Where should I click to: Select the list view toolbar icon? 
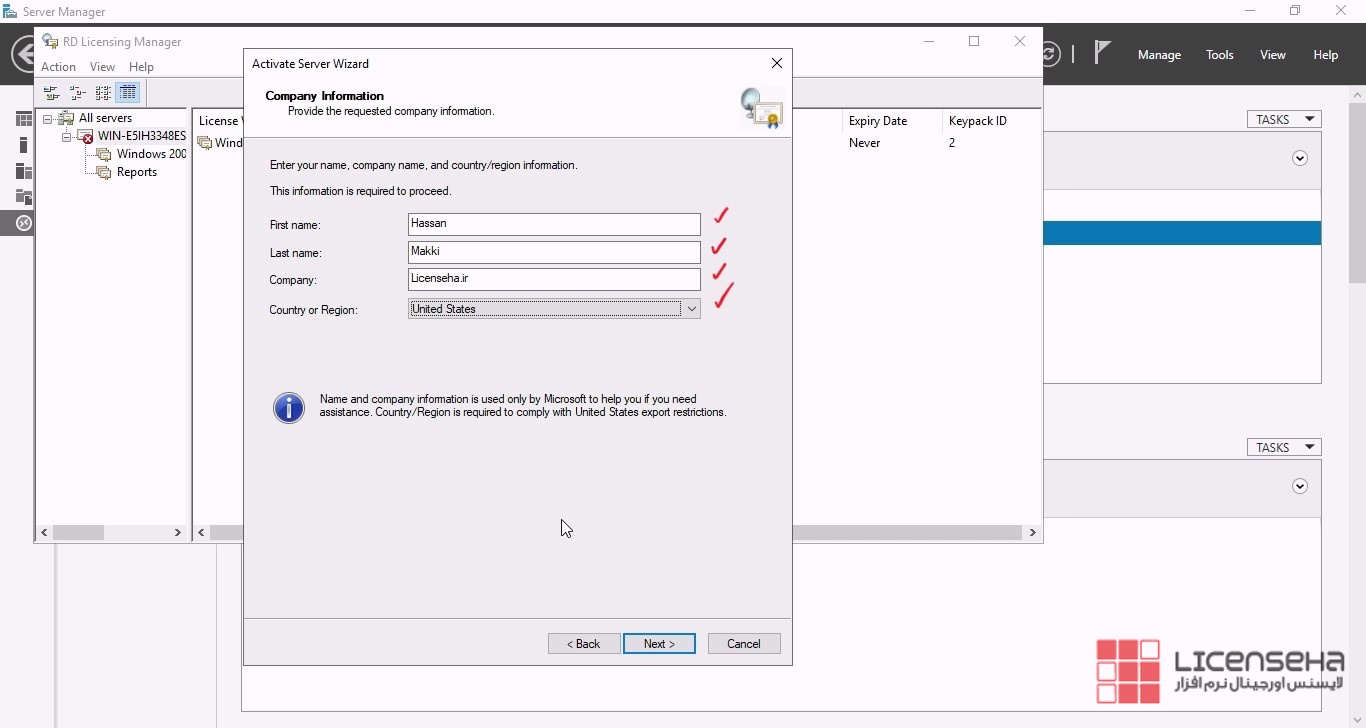(103, 93)
